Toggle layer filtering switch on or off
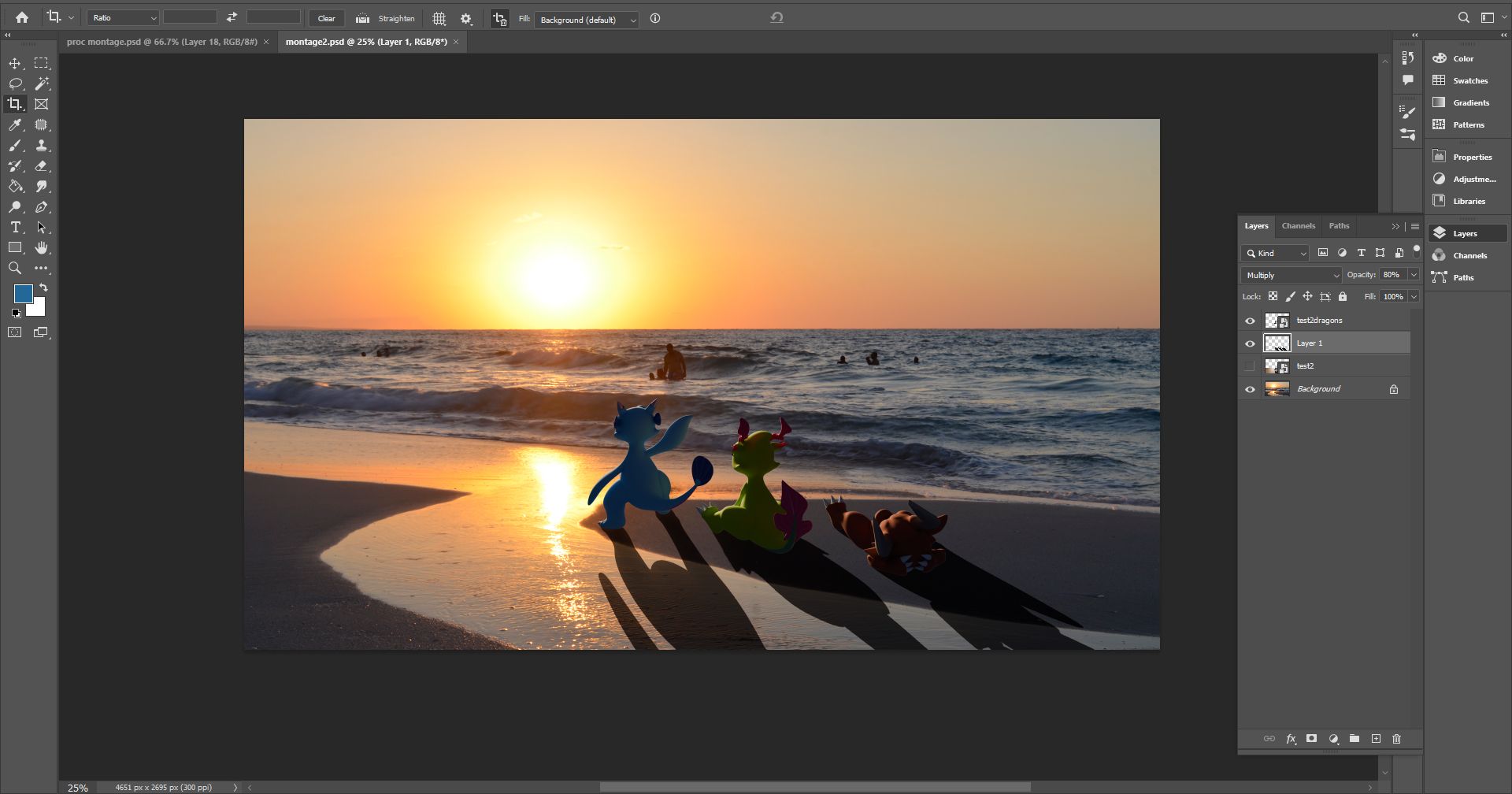Viewport: 1512px width, 794px height. click(x=1416, y=252)
